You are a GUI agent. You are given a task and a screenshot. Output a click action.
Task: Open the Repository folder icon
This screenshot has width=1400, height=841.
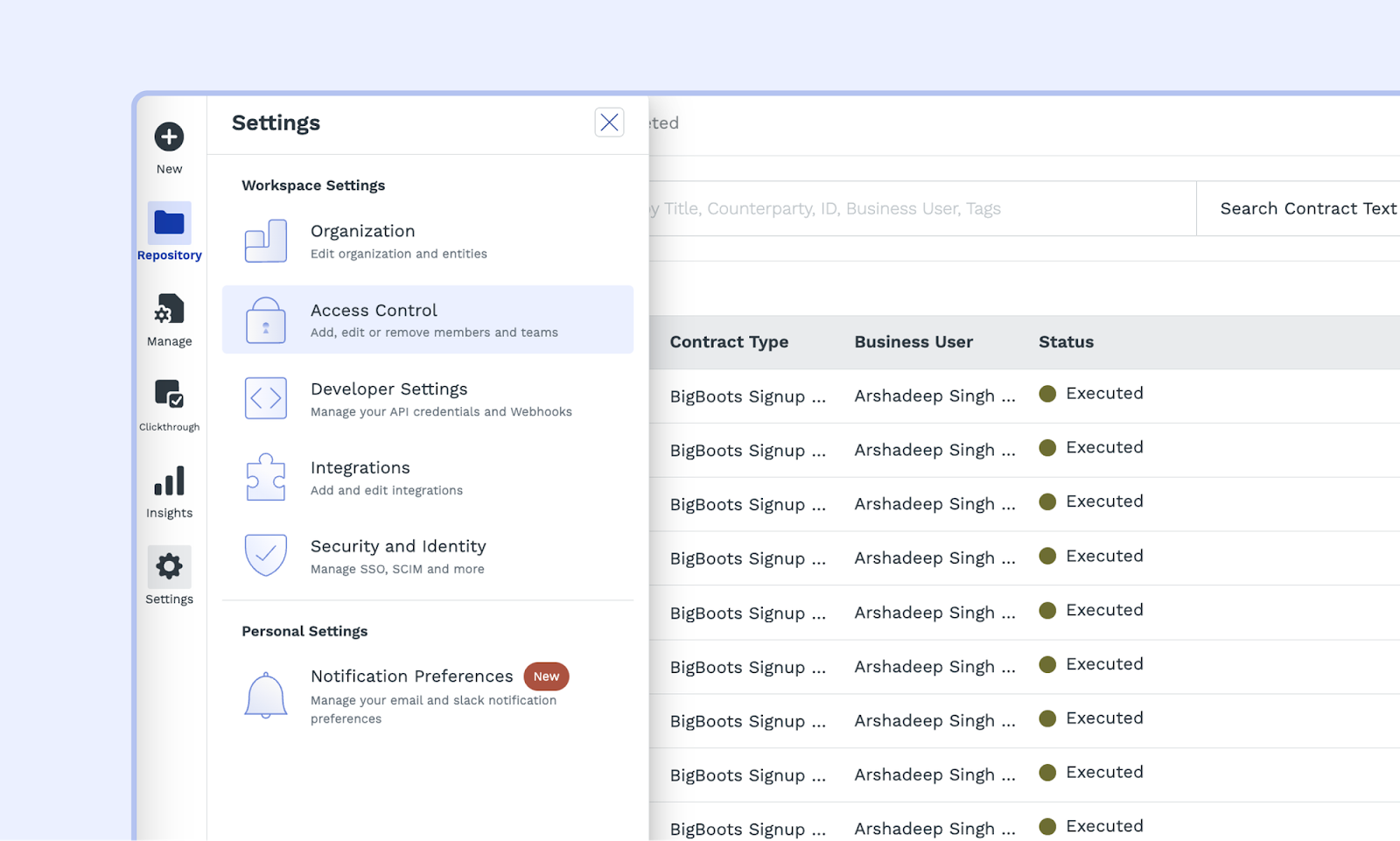[169, 223]
